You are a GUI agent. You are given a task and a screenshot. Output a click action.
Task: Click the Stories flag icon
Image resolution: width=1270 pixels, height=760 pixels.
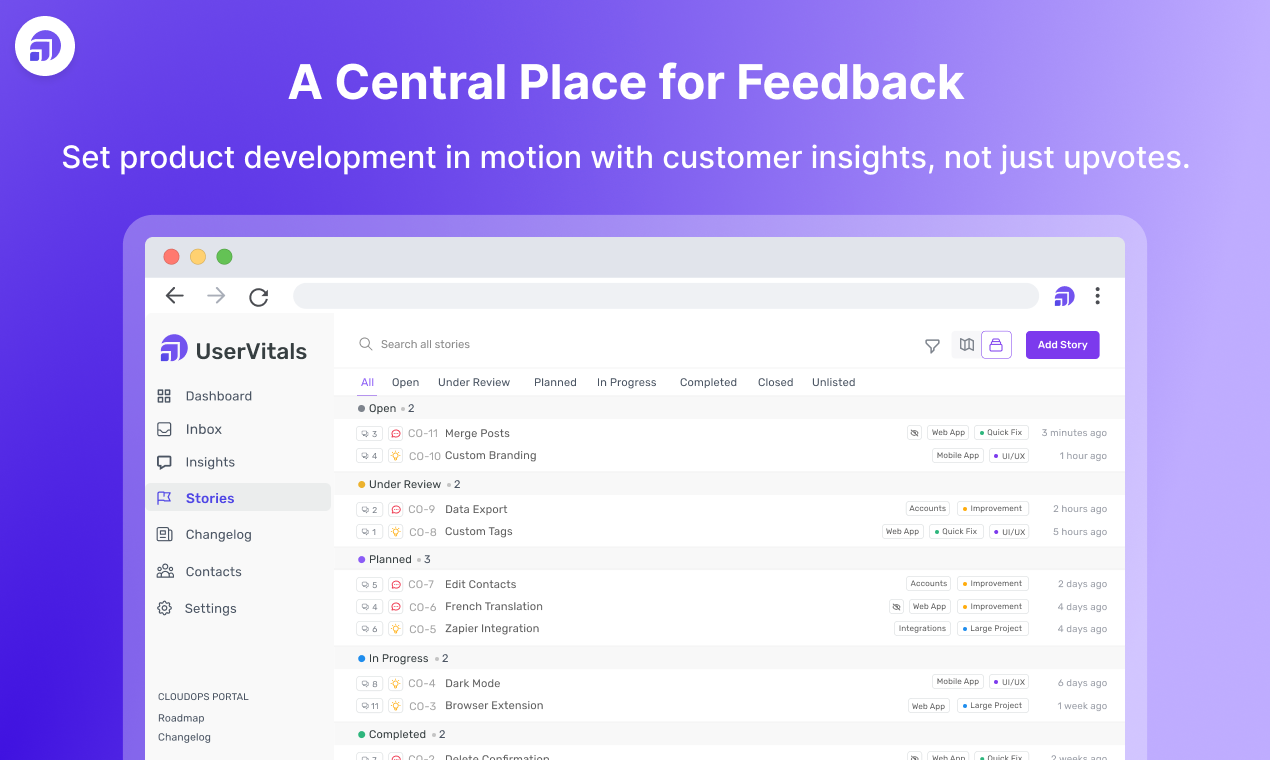click(164, 498)
